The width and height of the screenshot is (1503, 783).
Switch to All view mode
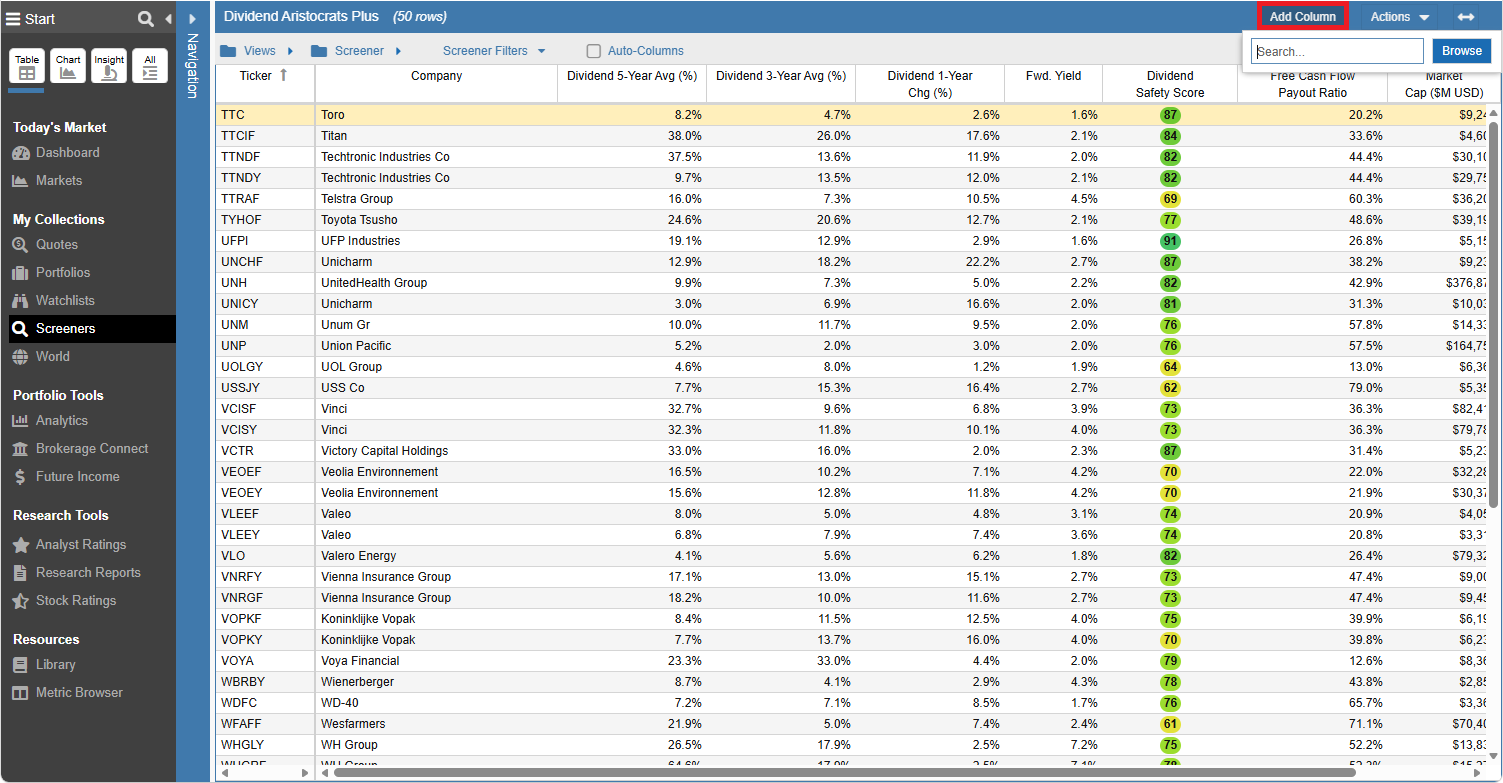pyautogui.click(x=150, y=66)
